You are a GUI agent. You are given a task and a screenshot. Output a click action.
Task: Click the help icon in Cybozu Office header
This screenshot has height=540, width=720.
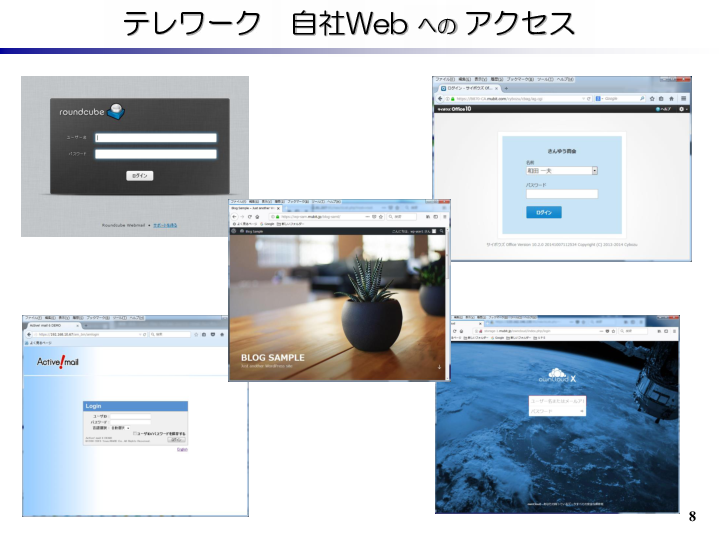pyautogui.click(x=660, y=109)
